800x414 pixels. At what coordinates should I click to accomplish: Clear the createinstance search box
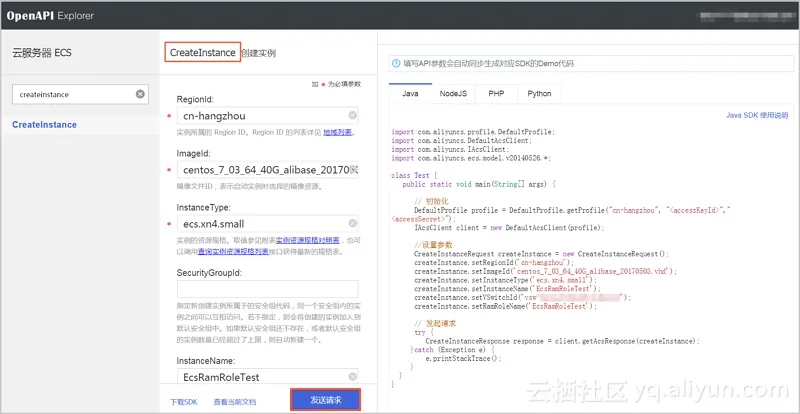pos(140,94)
